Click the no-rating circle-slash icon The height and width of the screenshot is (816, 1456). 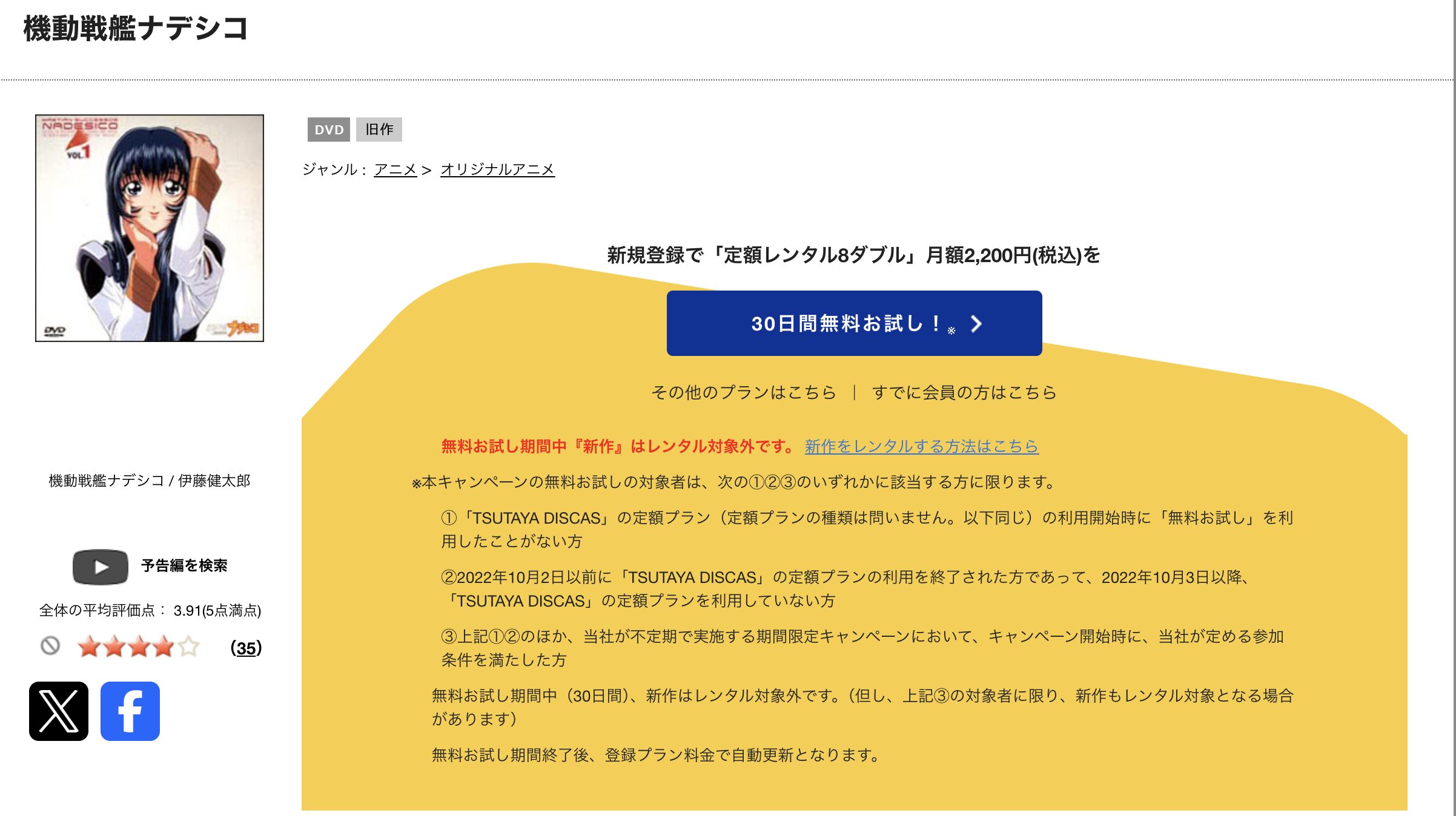50,646
